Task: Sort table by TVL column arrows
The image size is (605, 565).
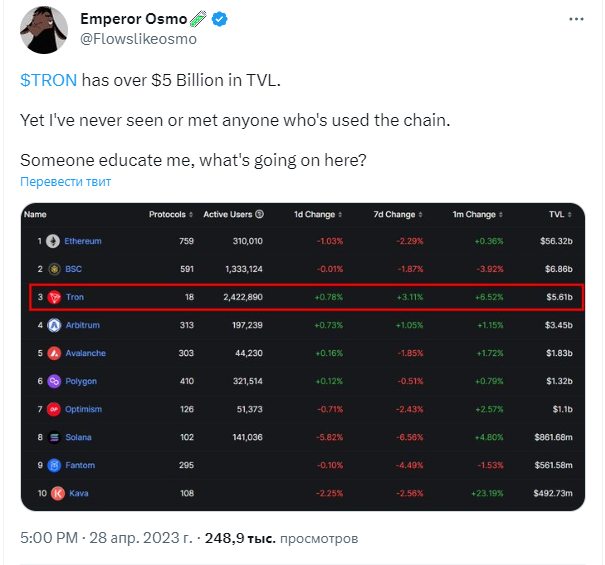Action: click(570, 215)
